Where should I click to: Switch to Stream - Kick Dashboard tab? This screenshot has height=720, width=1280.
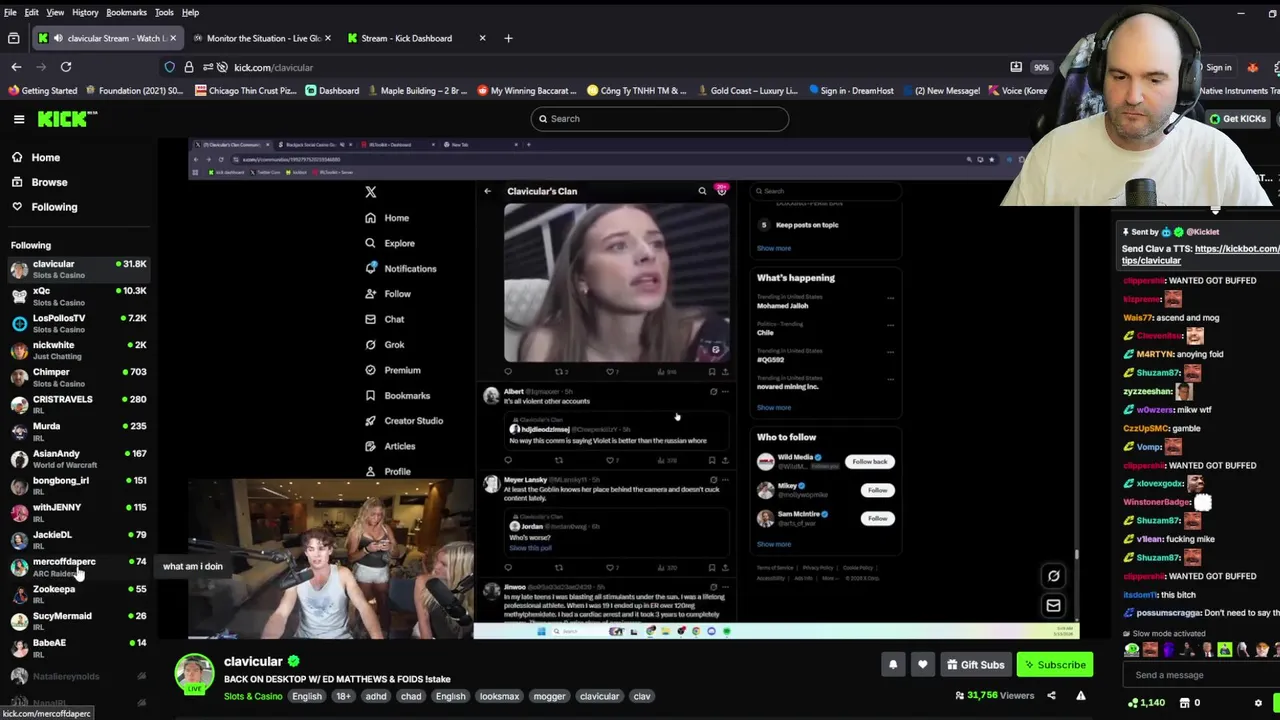coord(417,38)
